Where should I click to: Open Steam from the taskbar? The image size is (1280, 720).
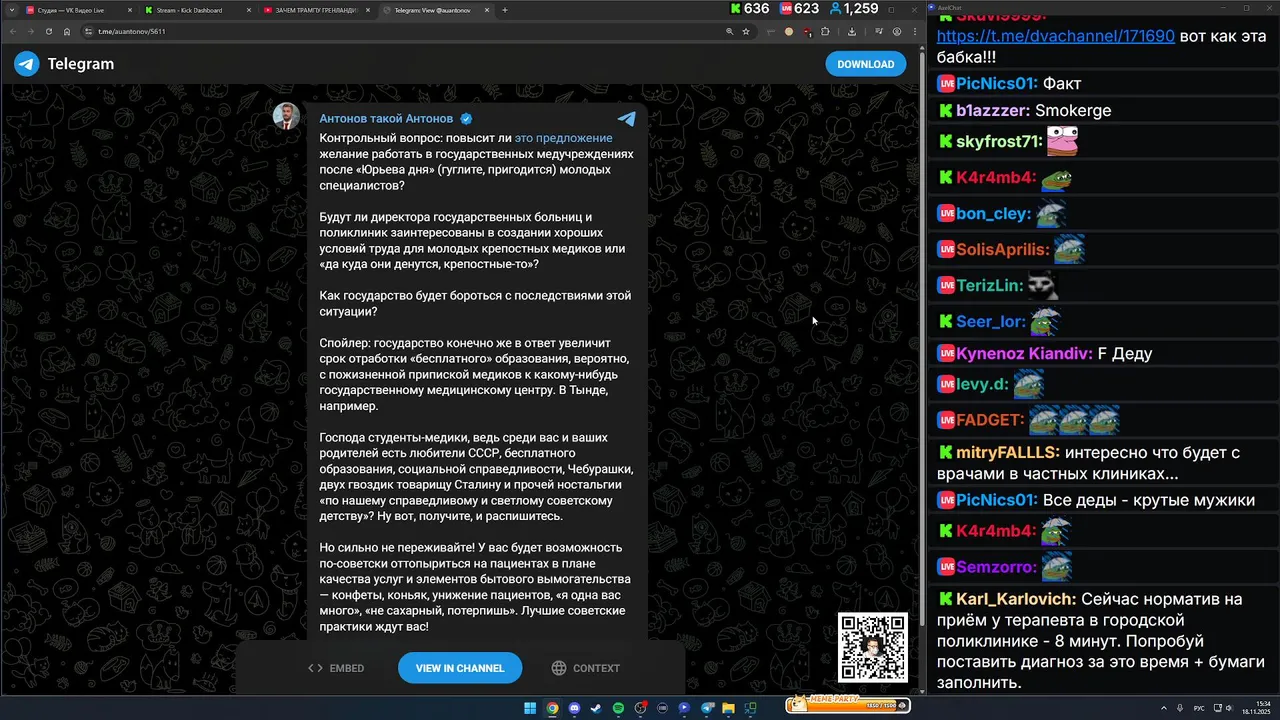click(x=596, y=708)
